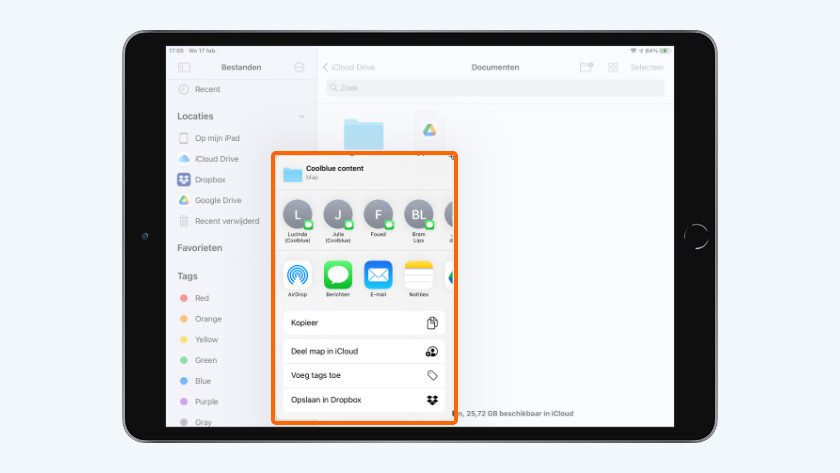Tap the AirDrop share icon
Viewport: 840px width, 473px height.
point(297,275)
